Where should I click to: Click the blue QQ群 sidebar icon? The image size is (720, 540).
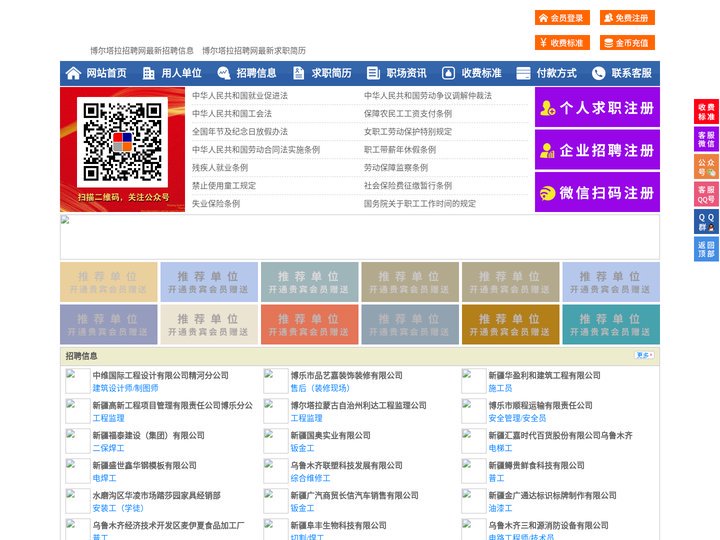(706, 222)
